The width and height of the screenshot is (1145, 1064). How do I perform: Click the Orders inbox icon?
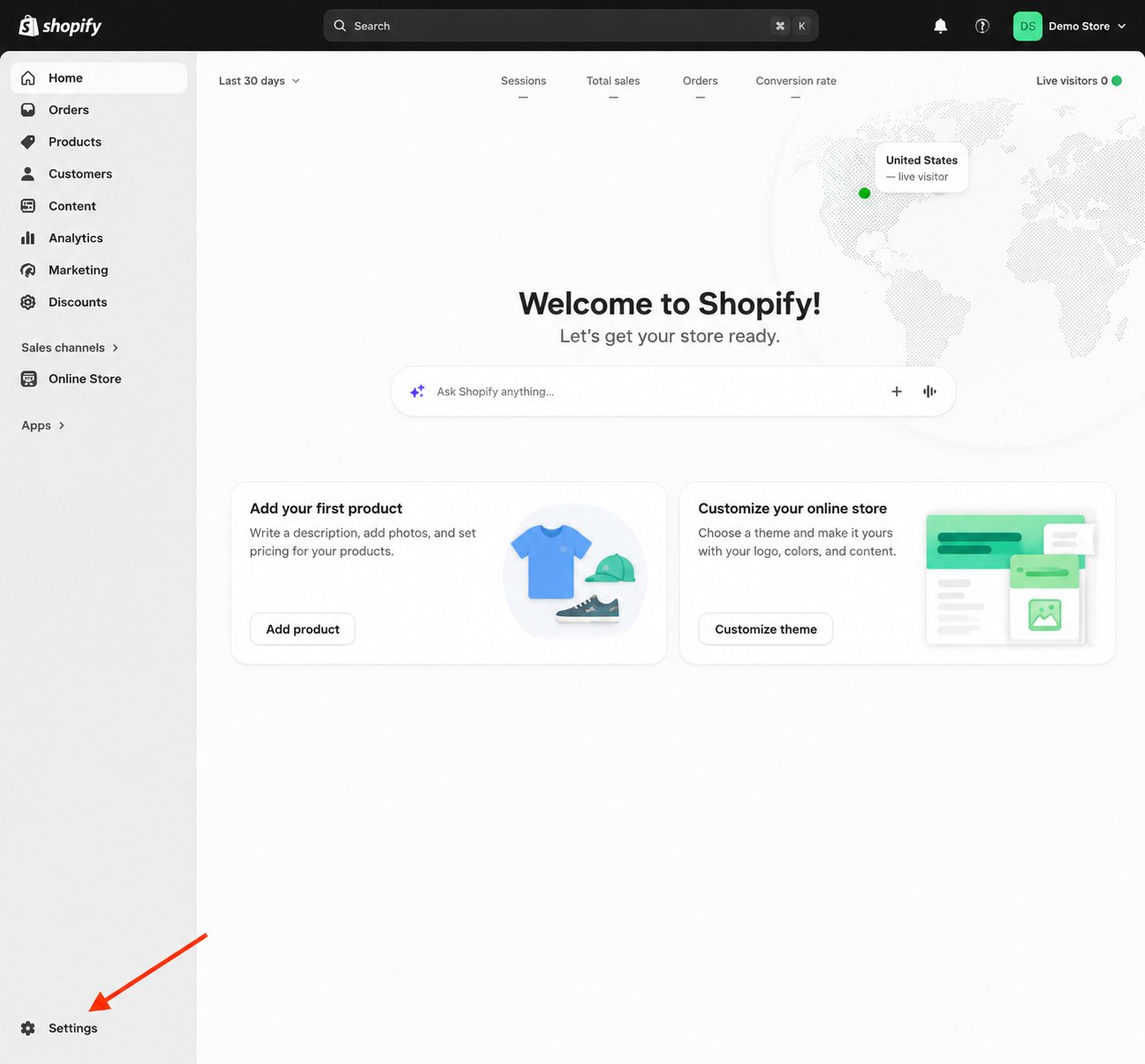pyautogui.click(x=28, y=110)
